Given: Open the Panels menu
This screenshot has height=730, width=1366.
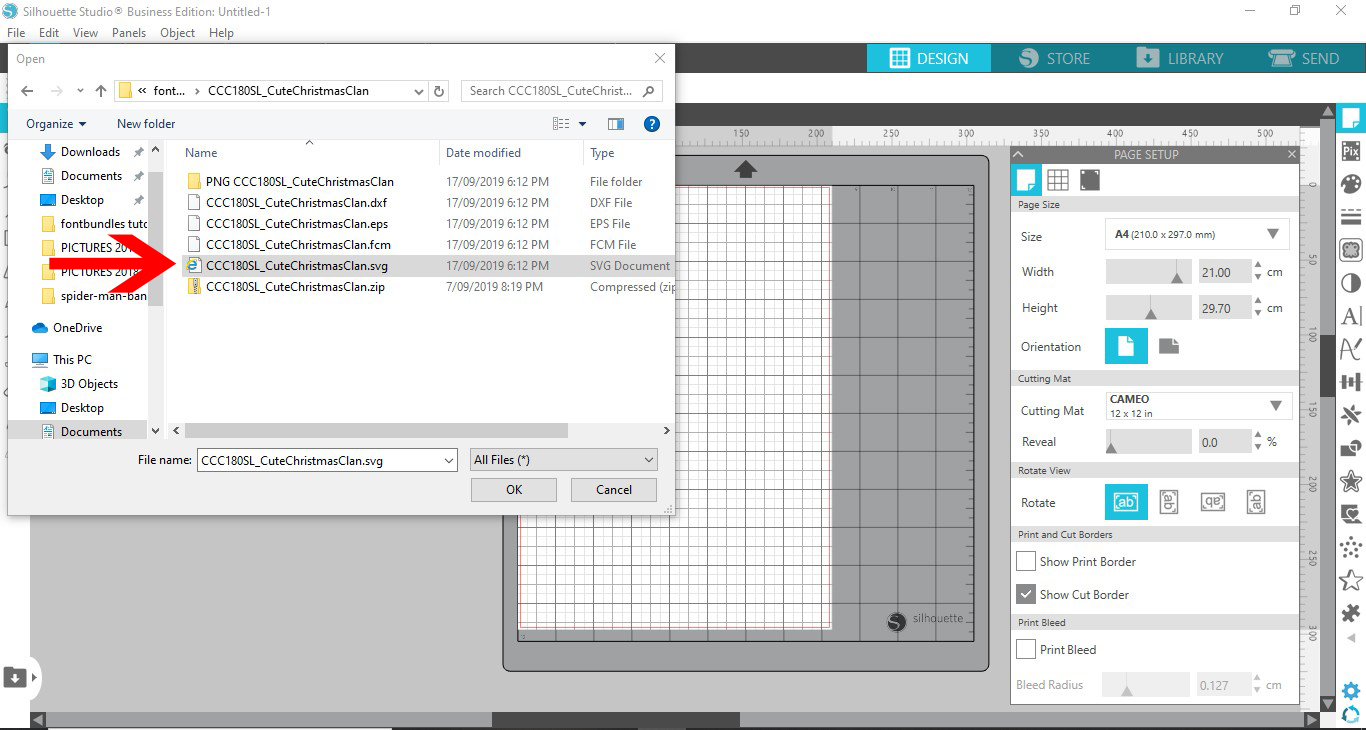Looking at the screenshot, I should [129, 33].
